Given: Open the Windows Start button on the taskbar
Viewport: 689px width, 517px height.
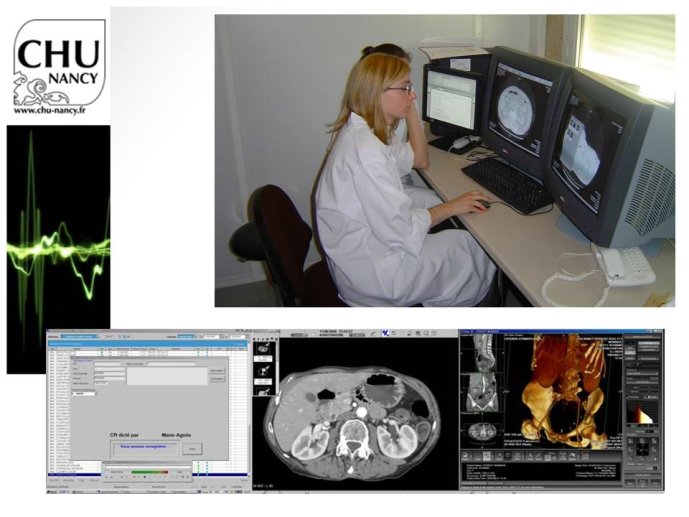Looking at the screenshot, I should pyautogui.click(x=52, y=492).
